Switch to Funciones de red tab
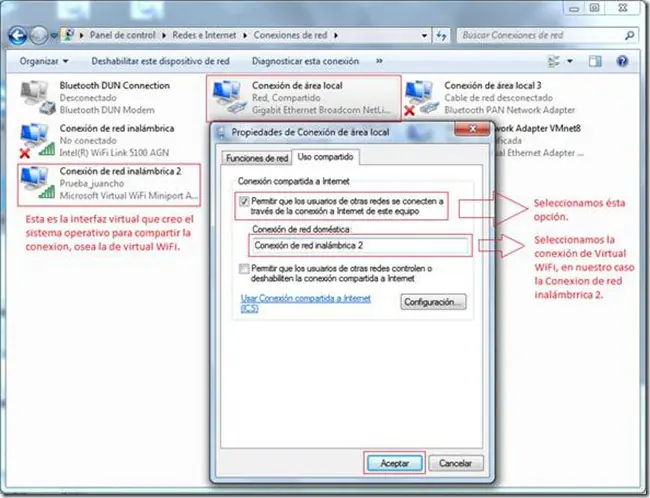 point(257,158)
